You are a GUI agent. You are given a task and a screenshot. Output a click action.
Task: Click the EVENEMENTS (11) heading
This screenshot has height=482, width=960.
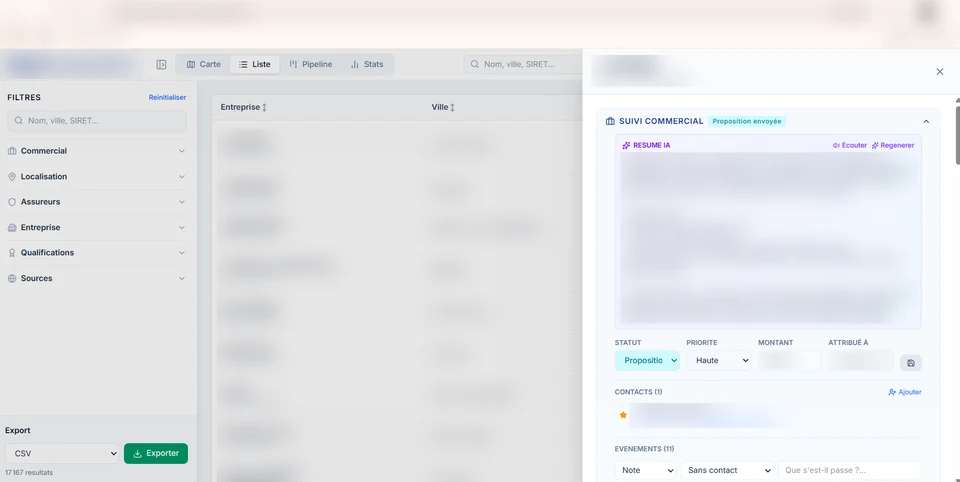click(x=645, y=449)
